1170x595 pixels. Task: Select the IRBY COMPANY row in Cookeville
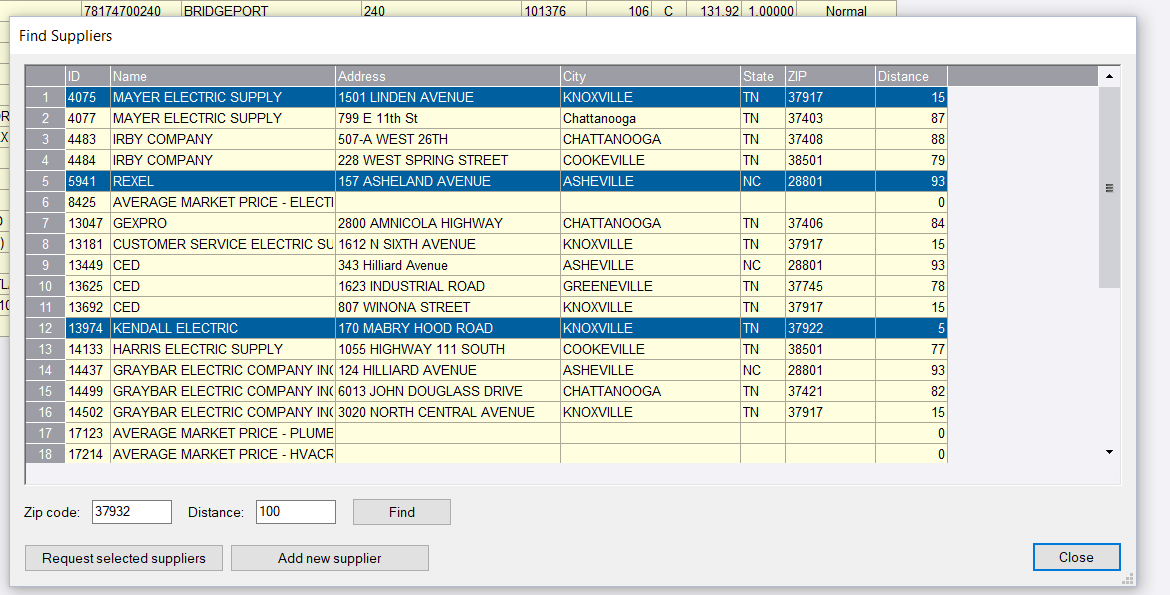point(400,160)
